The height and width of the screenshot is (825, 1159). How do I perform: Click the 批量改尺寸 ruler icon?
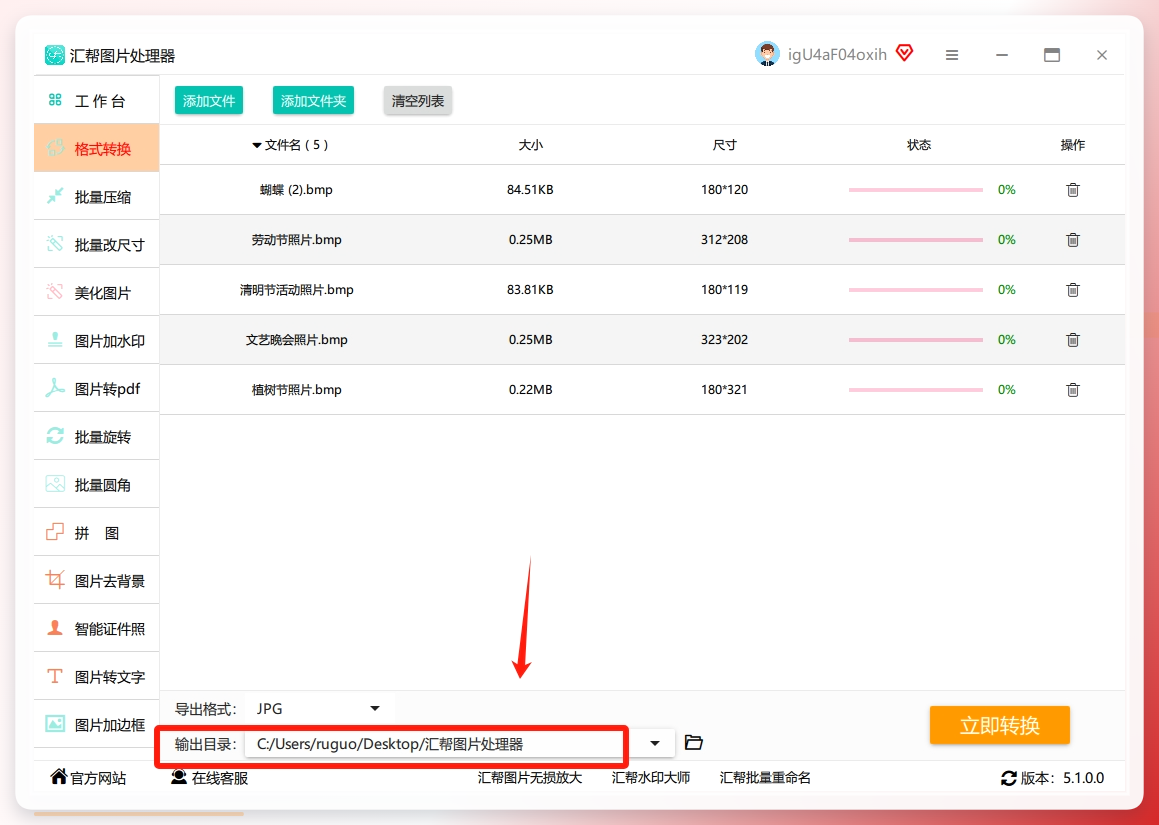click(x=55, y=244)
